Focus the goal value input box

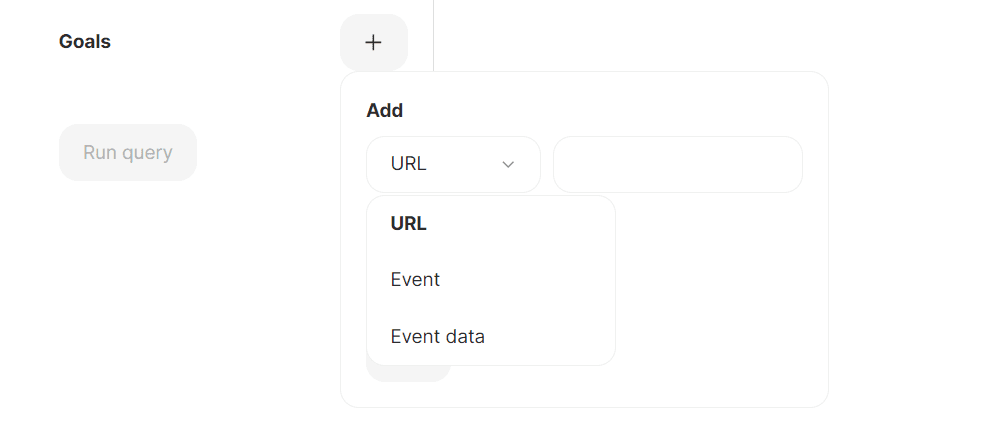coord(677,164)
